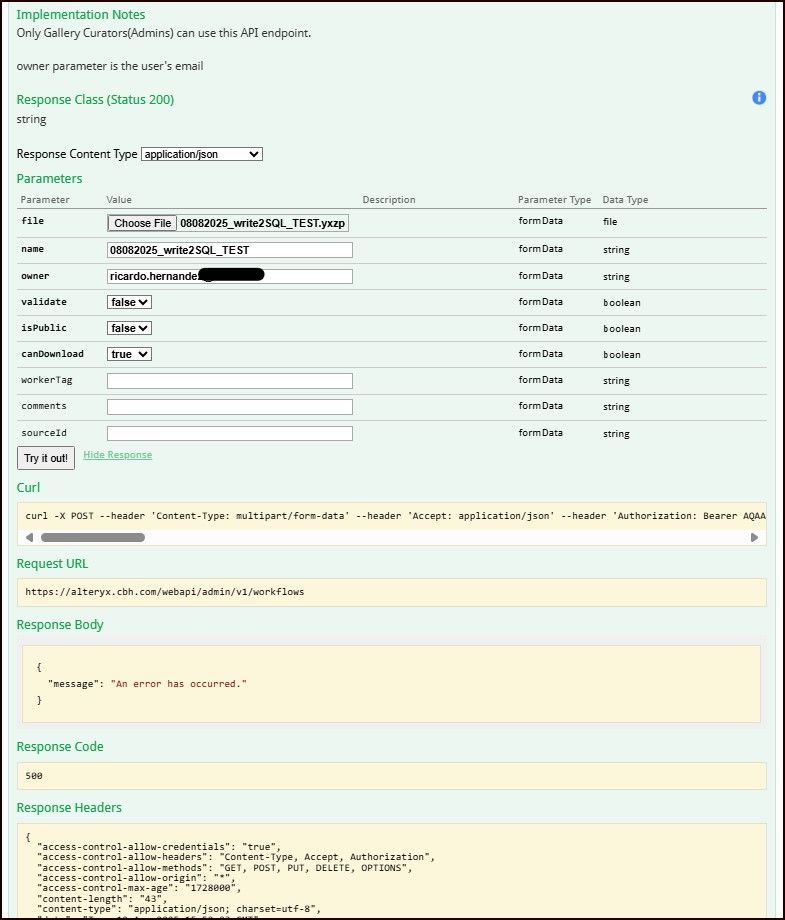The height and width of the screenshot is (920, 785).
Task: Click the Parameter Type column header
Action: tap(554, 199)
